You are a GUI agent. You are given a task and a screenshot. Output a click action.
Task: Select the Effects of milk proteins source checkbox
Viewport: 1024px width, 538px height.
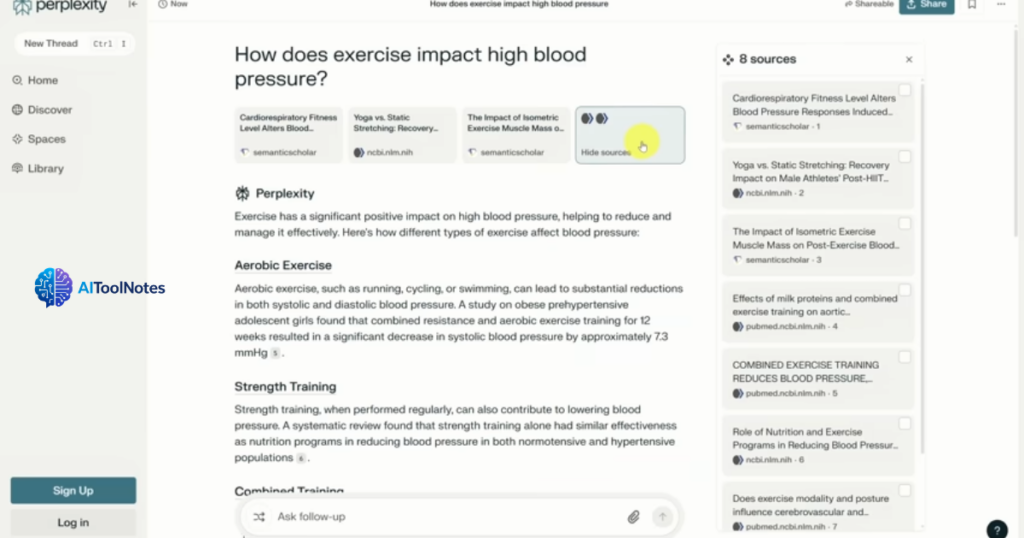(x=904, y=290)
